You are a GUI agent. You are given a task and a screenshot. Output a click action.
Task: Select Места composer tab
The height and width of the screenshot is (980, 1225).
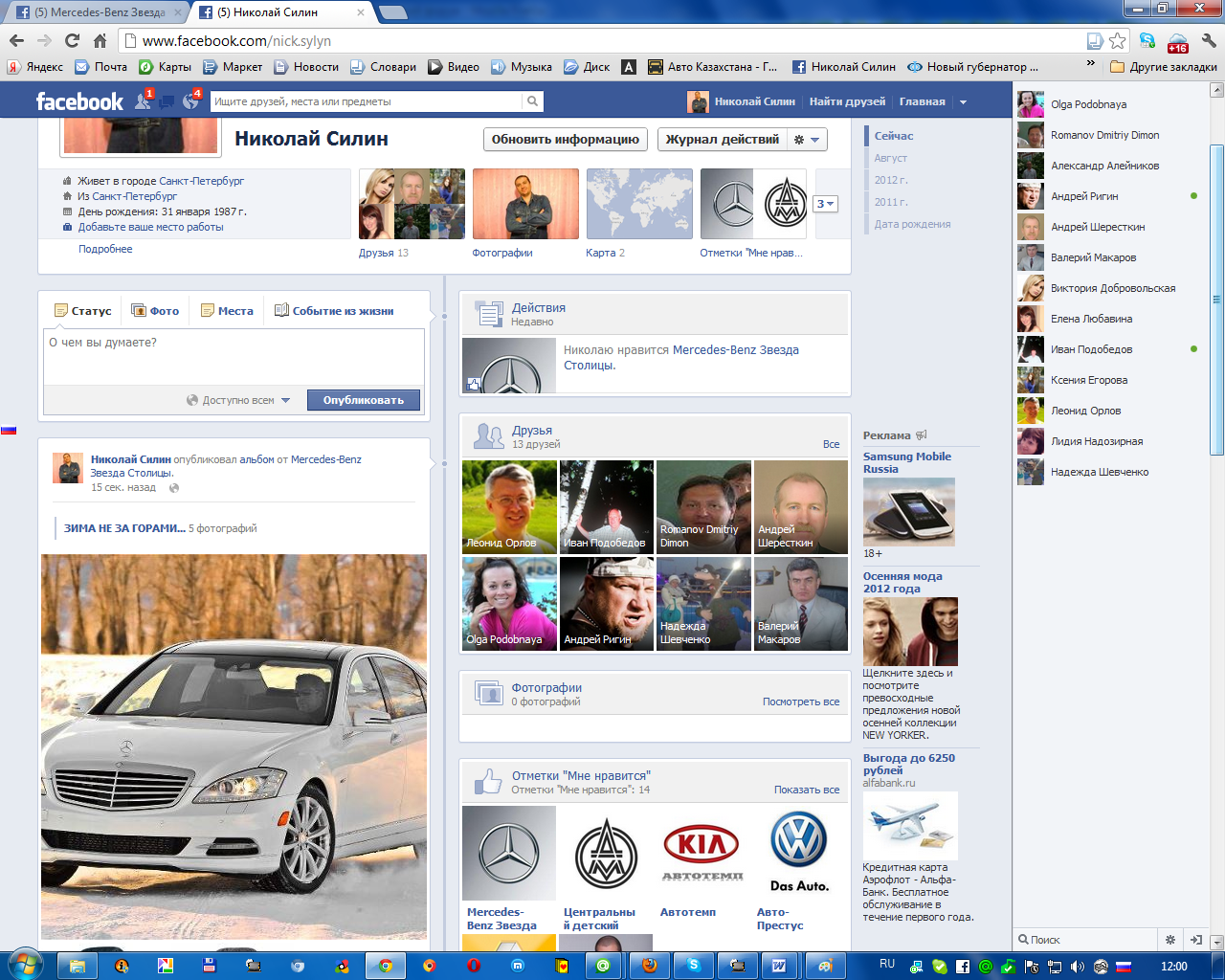(228, 310)
